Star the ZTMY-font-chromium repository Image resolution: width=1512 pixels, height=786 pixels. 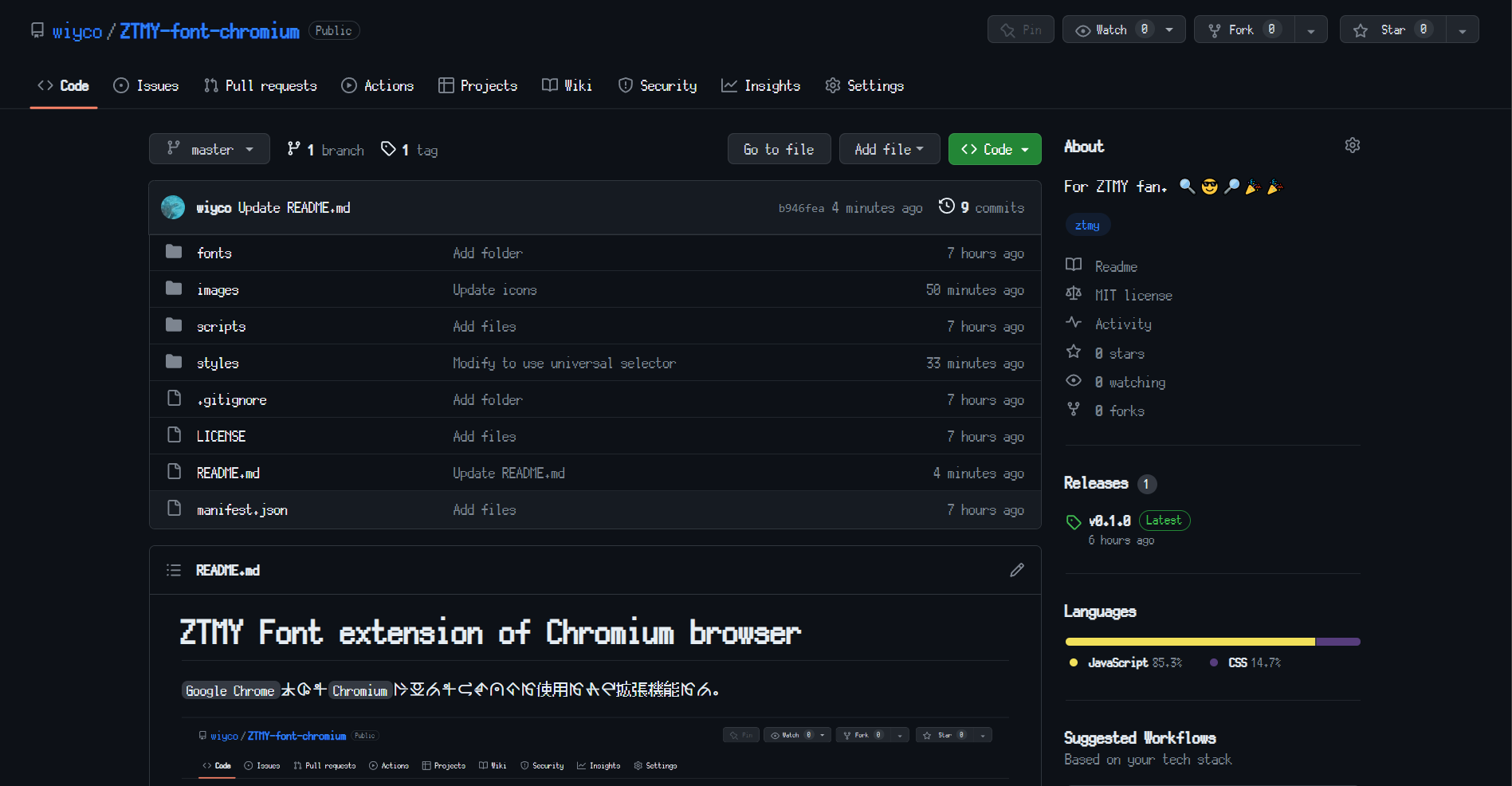[1393, 29]
